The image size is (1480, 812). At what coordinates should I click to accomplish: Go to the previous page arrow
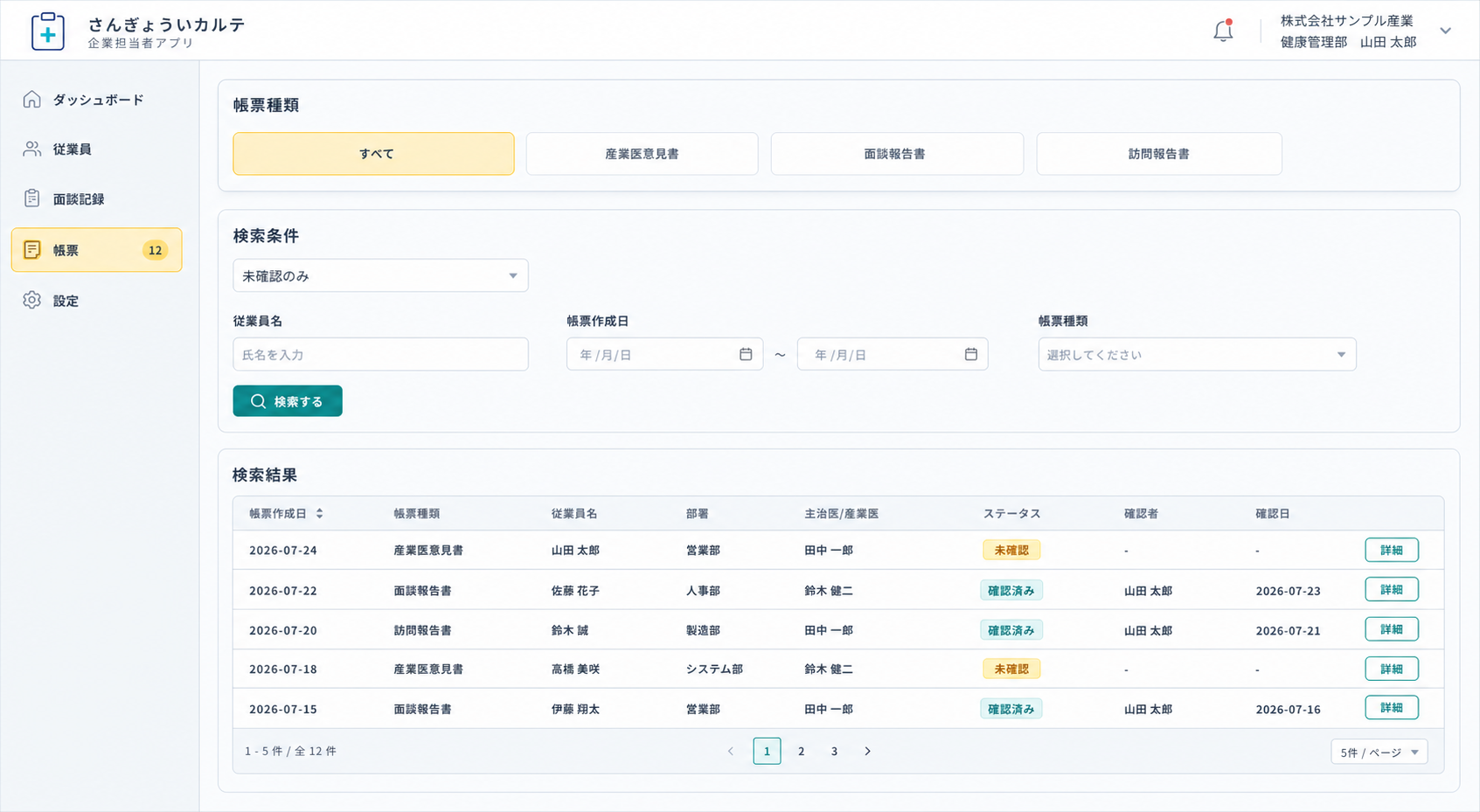[x=731, y=751]
